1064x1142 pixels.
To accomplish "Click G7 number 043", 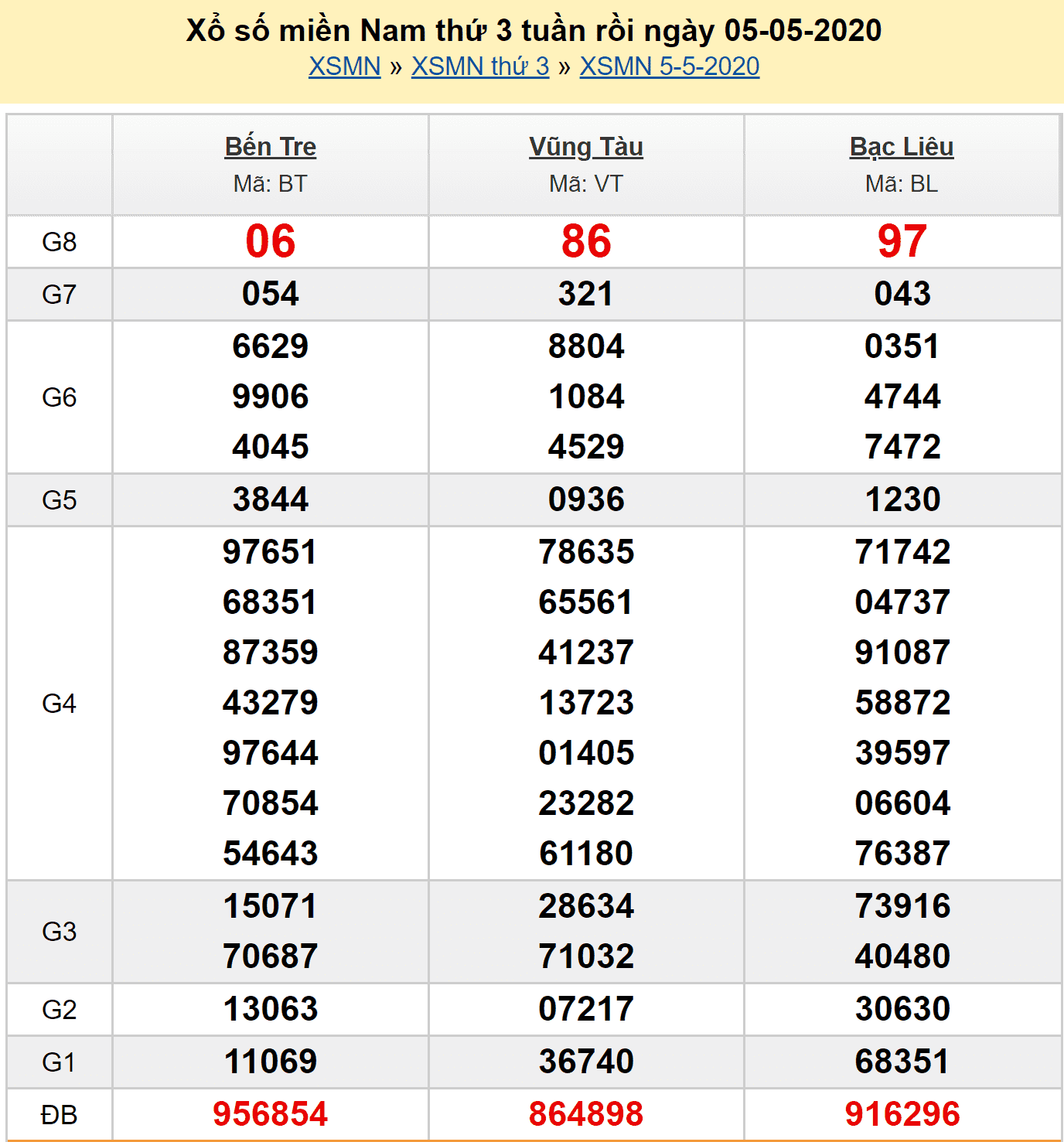I will point(902,294).
